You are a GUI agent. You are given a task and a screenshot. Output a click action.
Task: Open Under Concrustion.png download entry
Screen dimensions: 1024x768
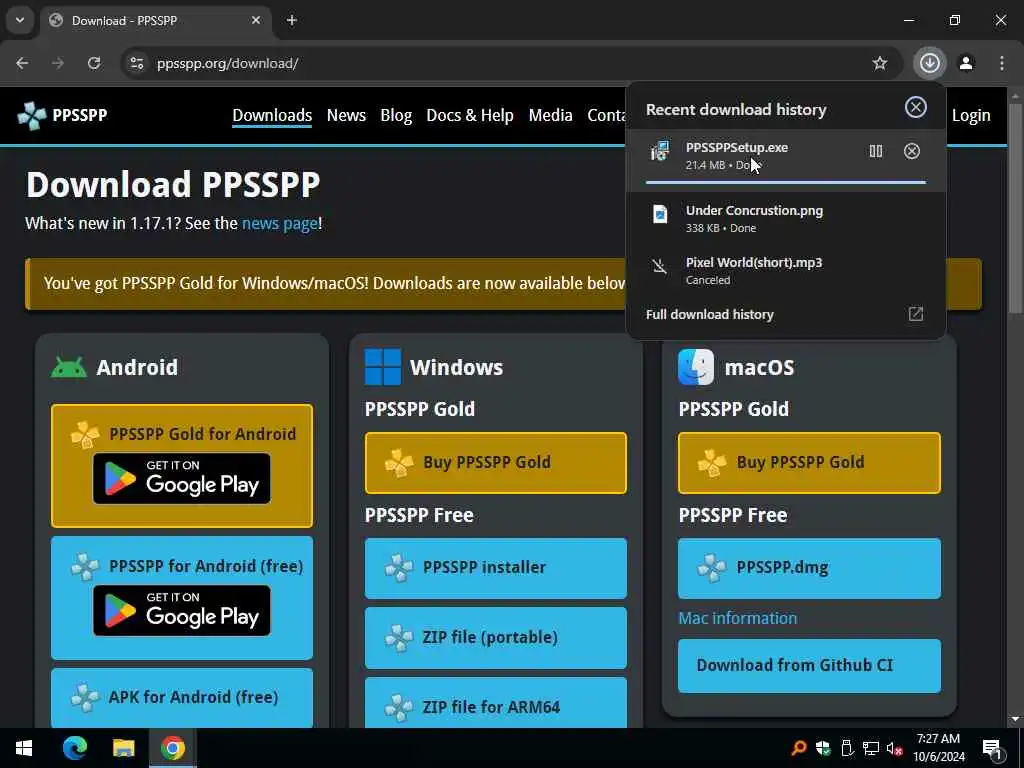[786, 219]
